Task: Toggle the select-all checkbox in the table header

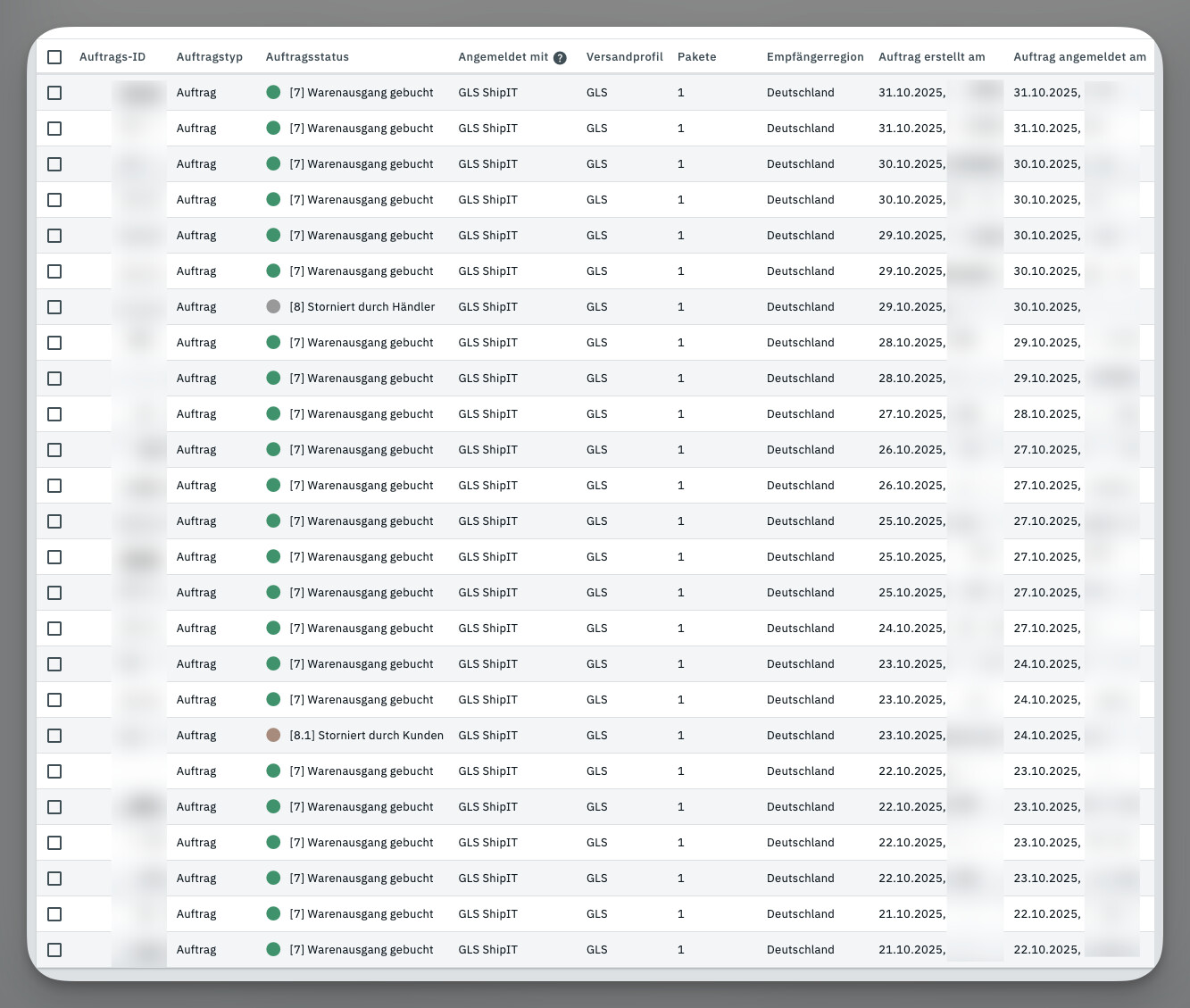Action: (54, 57)
